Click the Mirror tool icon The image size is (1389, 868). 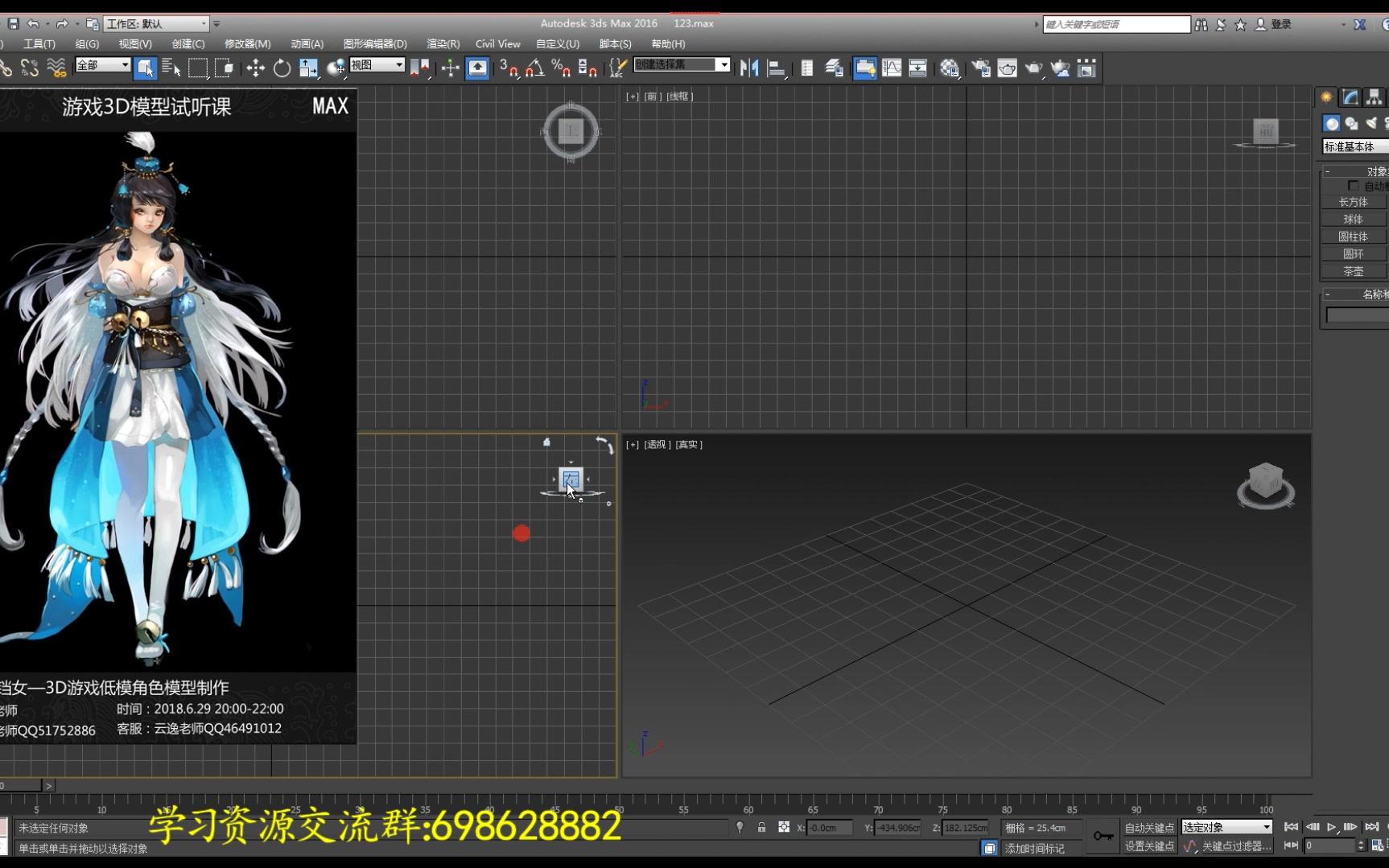(x=749, y=68)
